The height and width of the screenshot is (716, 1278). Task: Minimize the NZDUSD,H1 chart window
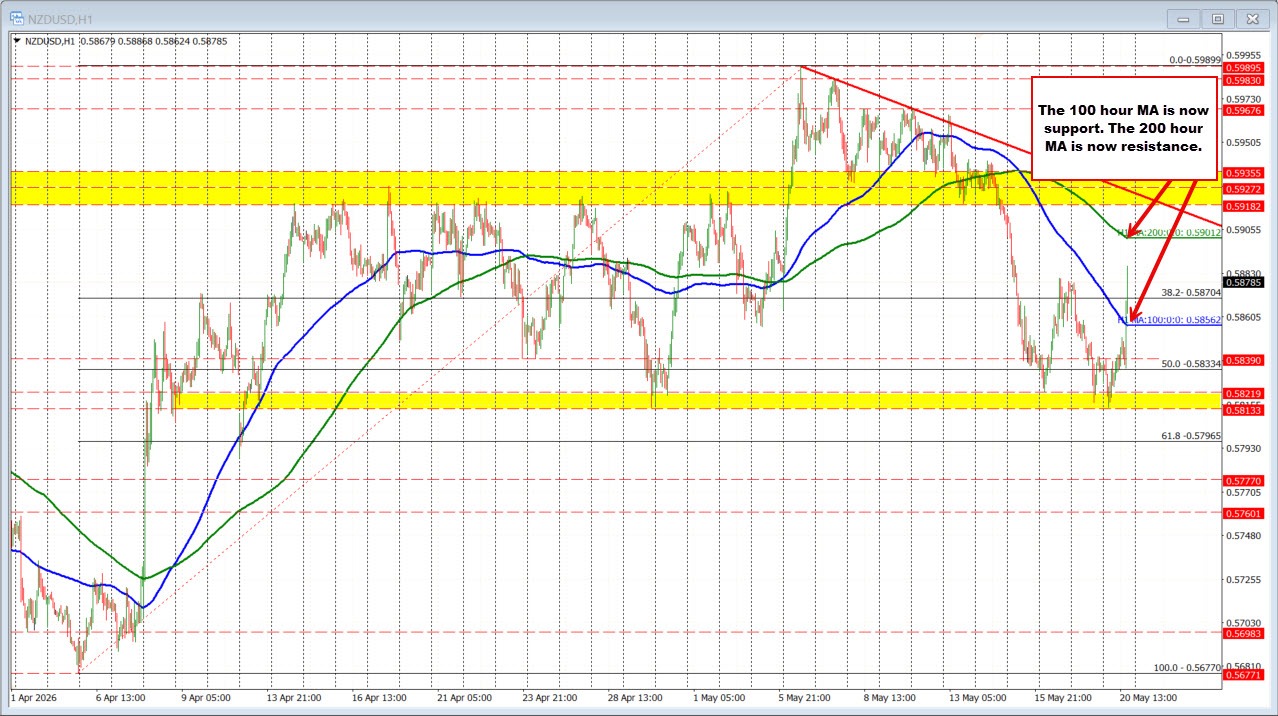(1185, 18)
